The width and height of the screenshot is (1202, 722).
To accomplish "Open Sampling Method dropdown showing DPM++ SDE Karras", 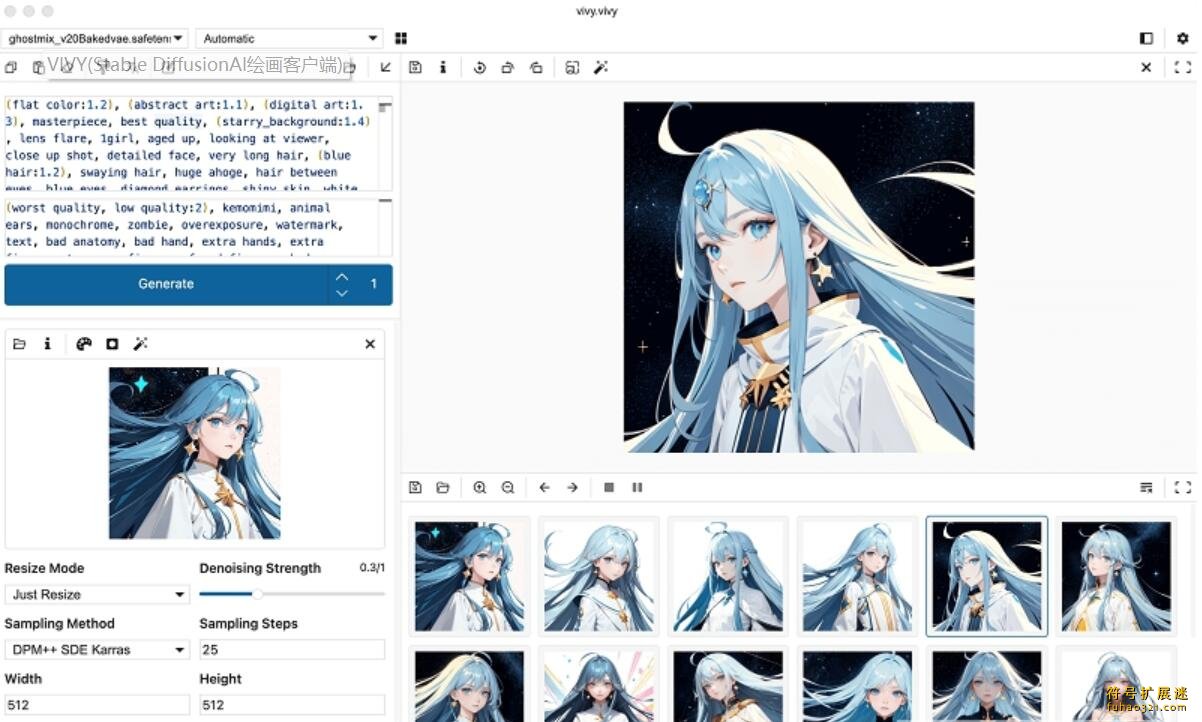I will point(97,649).
